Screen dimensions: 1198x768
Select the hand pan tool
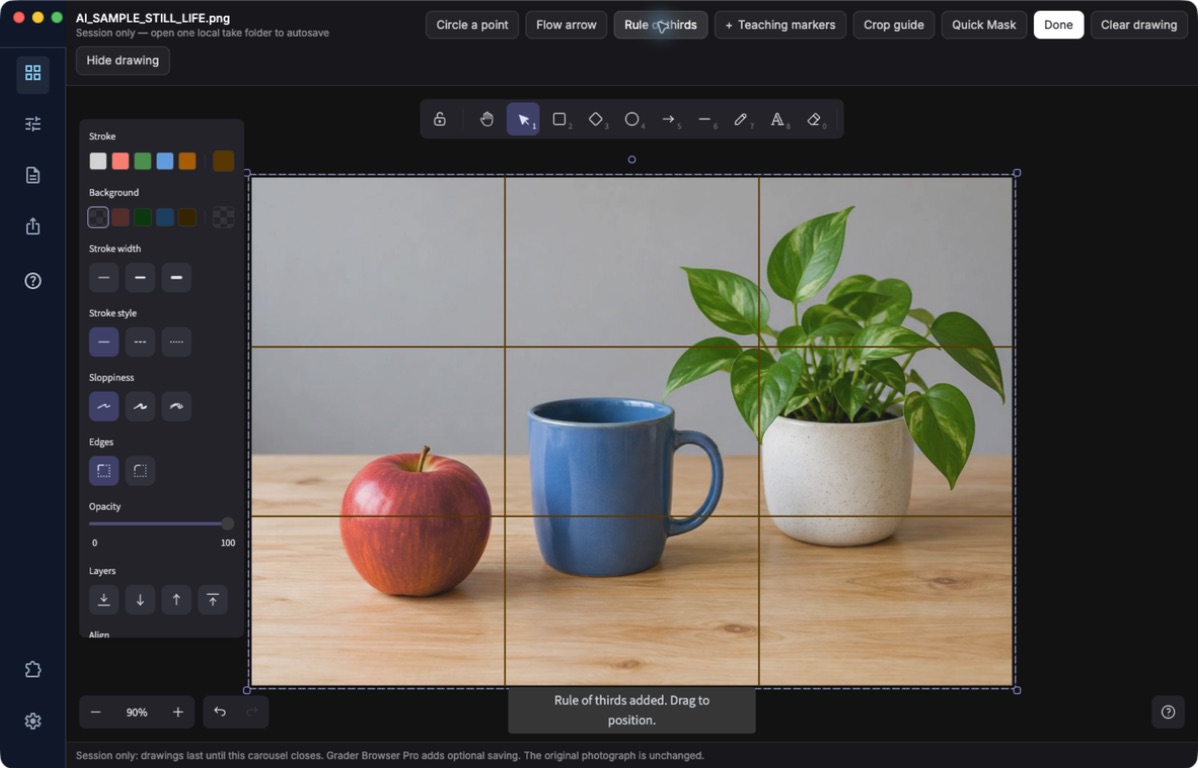pyautogui.click(x=487, y=119)
